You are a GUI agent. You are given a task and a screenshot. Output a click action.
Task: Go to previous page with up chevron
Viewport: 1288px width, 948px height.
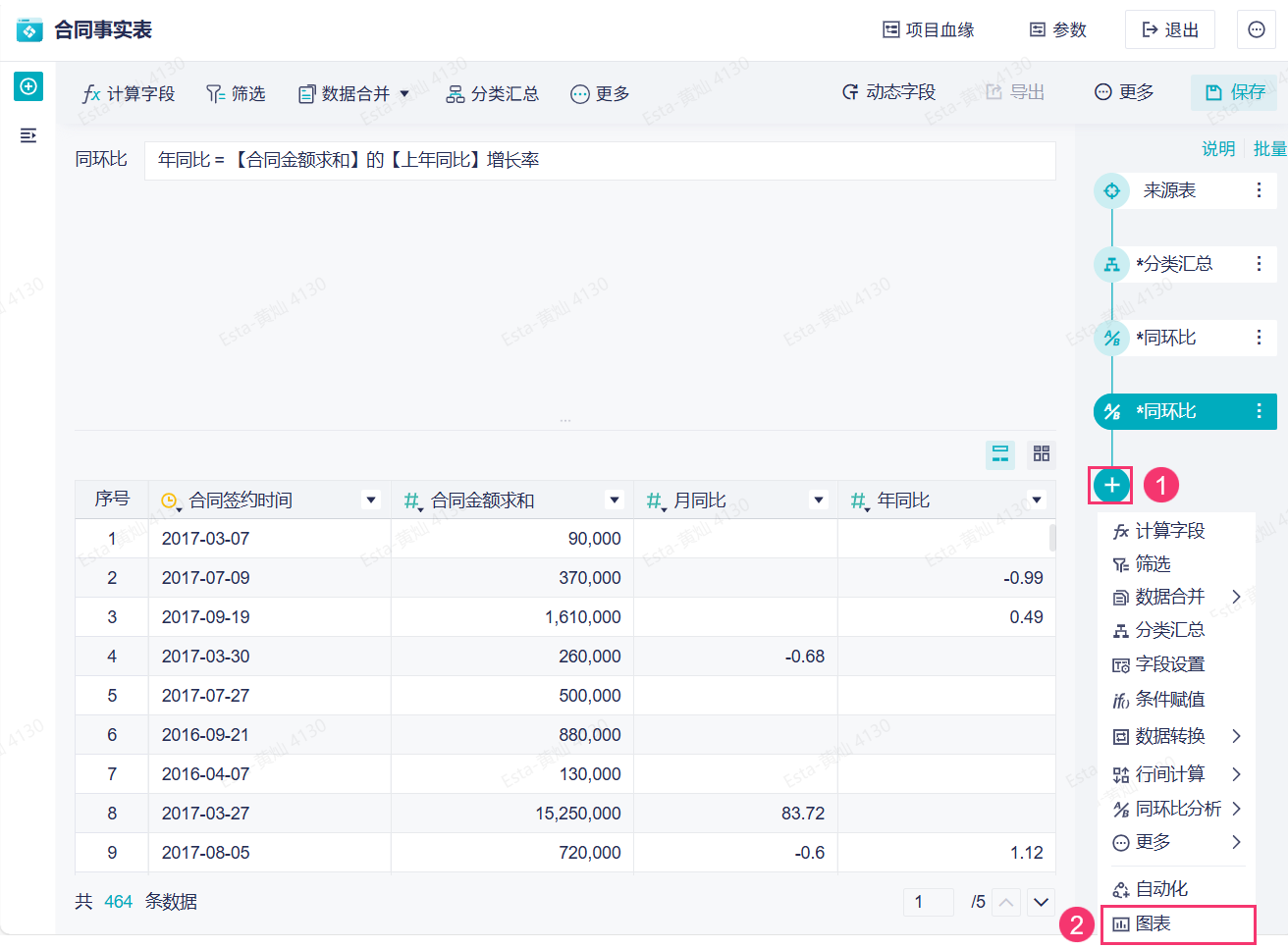tap(1006, 902)
